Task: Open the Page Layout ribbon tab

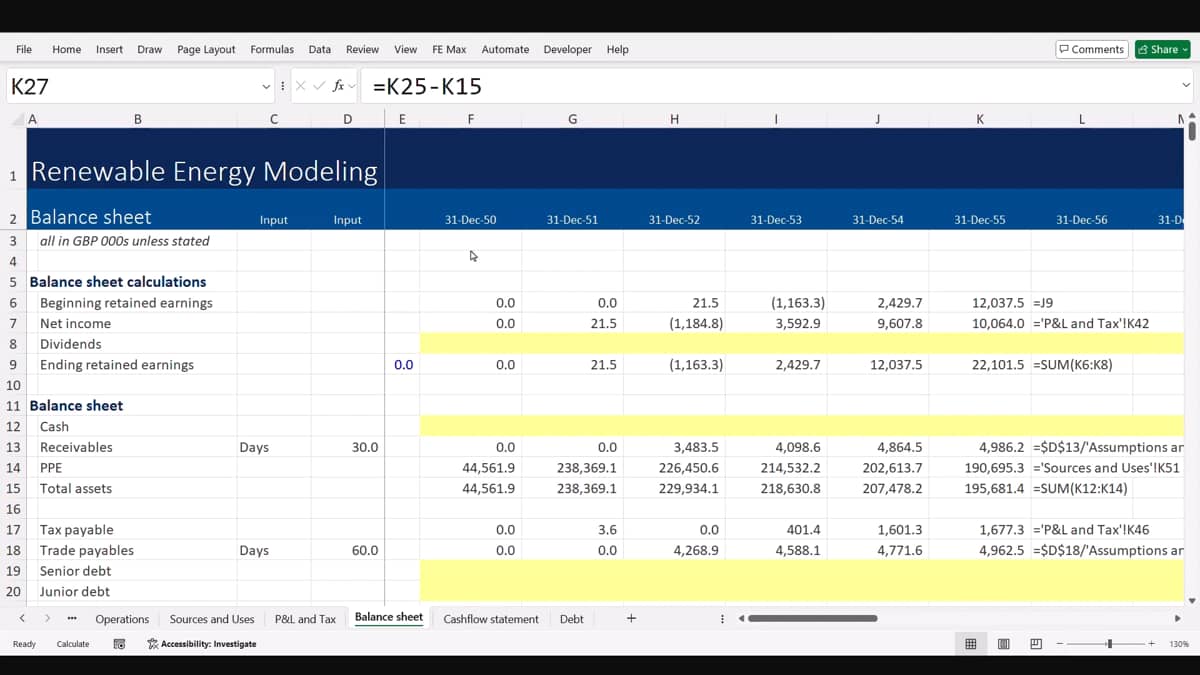Action: pos(206,49)
